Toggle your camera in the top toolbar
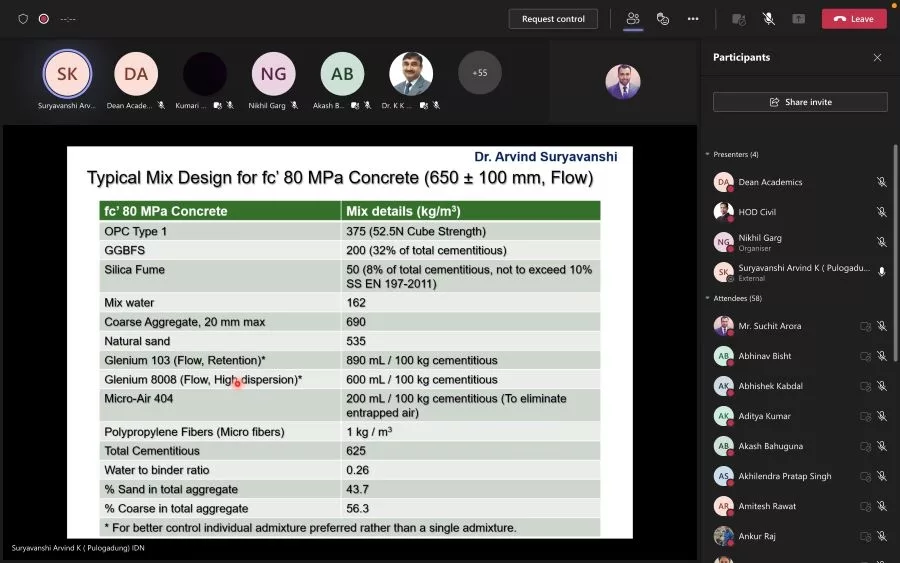900x563 pixels. click(738, 19)
